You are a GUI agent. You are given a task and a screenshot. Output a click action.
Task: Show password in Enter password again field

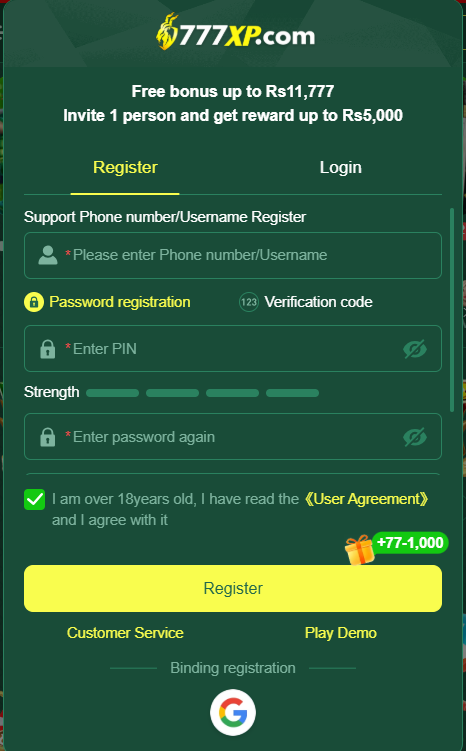pyautogui.click(x=415, y=437)
